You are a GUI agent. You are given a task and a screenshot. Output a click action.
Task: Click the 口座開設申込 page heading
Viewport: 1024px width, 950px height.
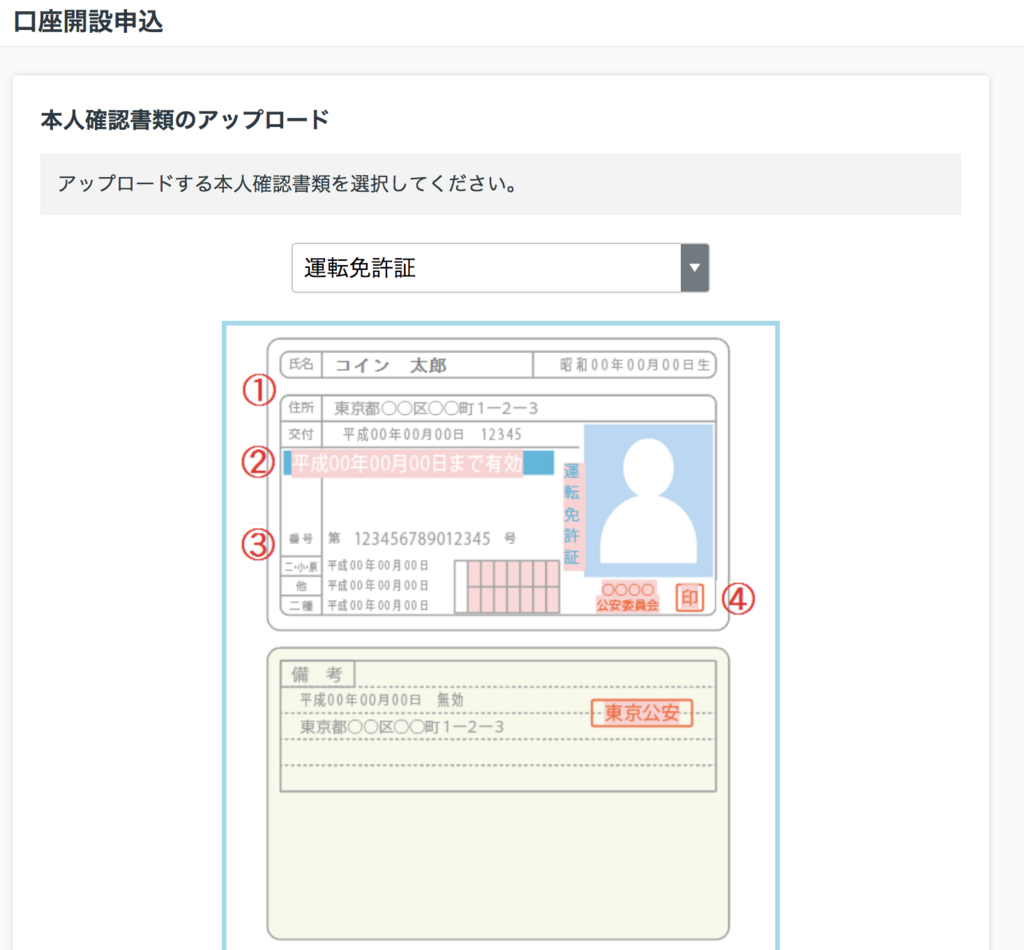click(88, 22)
